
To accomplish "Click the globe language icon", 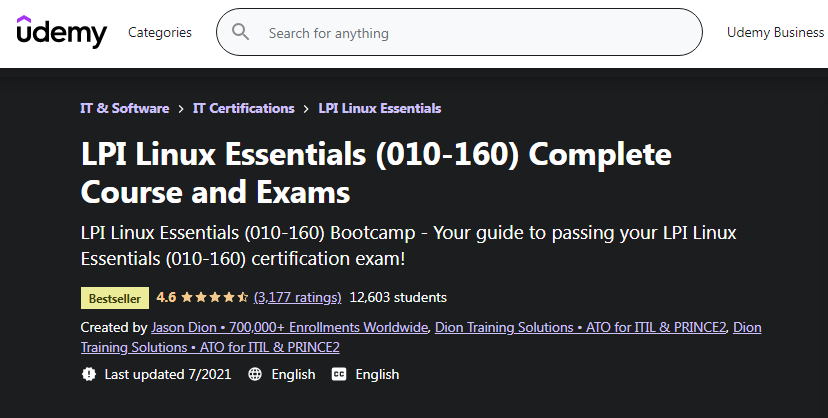I will coord(255,374).
